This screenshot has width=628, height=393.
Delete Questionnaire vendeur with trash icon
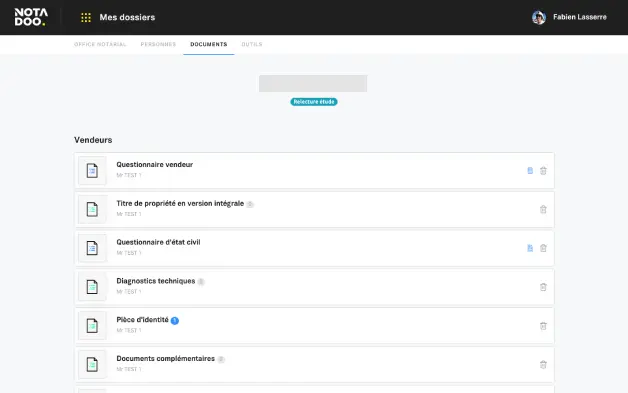click(543, 171)
